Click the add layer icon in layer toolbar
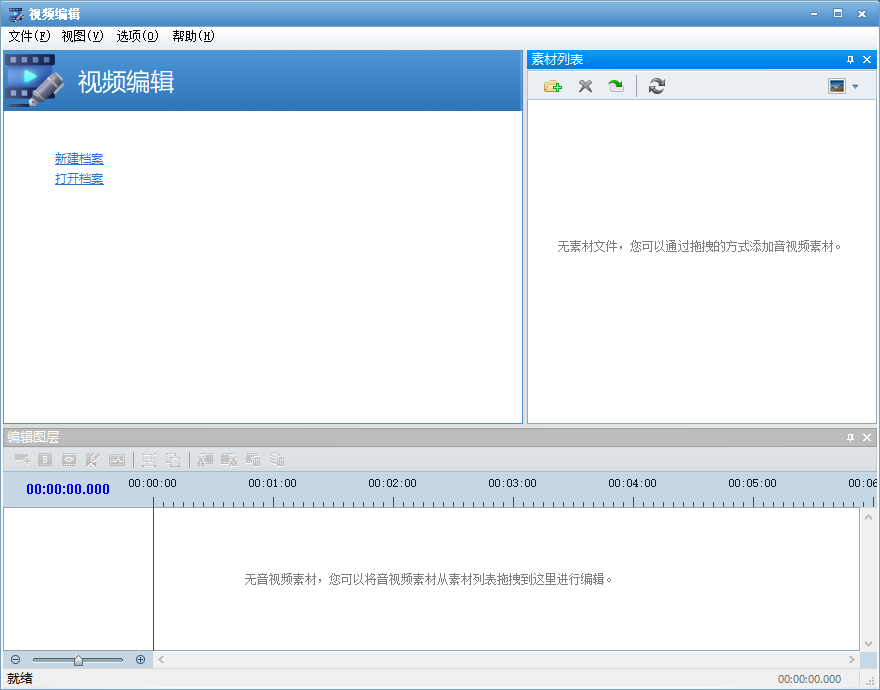The image size is (880, 690). tap(22, 460)
